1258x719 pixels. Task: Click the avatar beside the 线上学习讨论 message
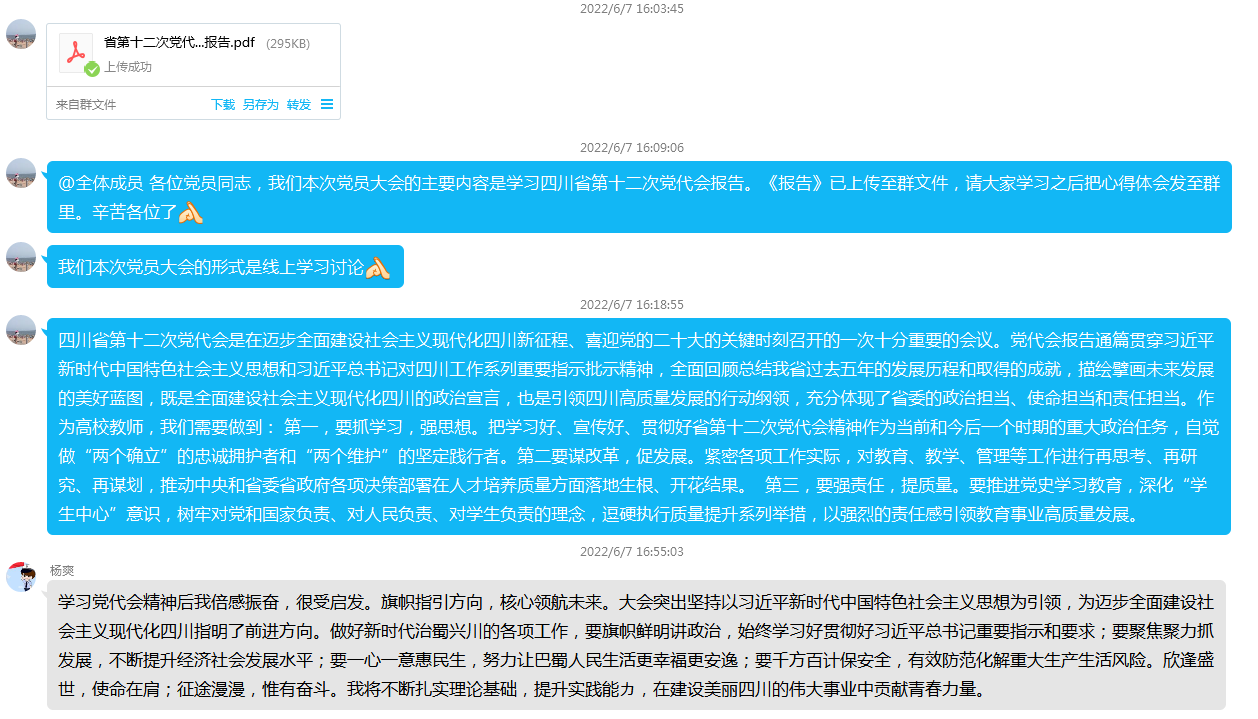(21, 257)
